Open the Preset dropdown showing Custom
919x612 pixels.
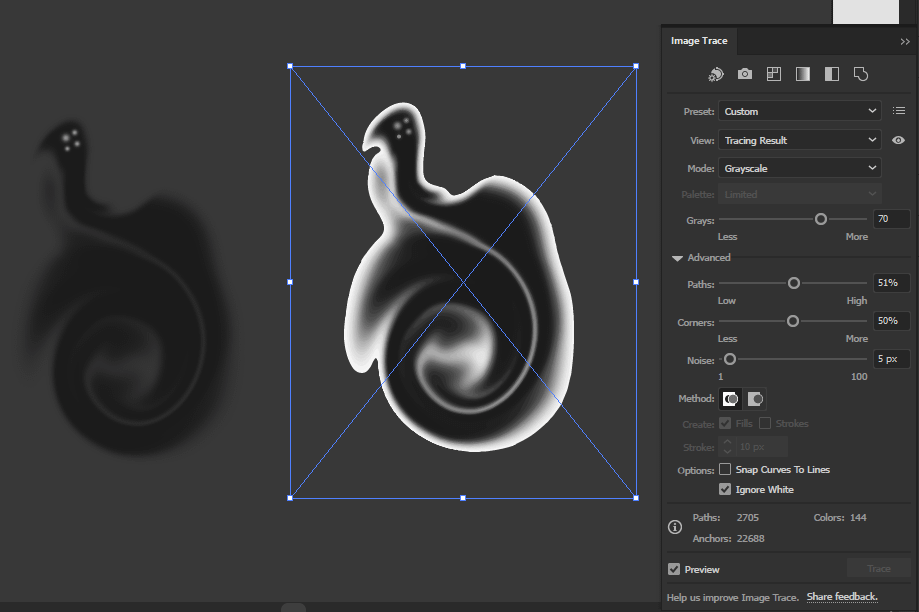pos(799,111)
